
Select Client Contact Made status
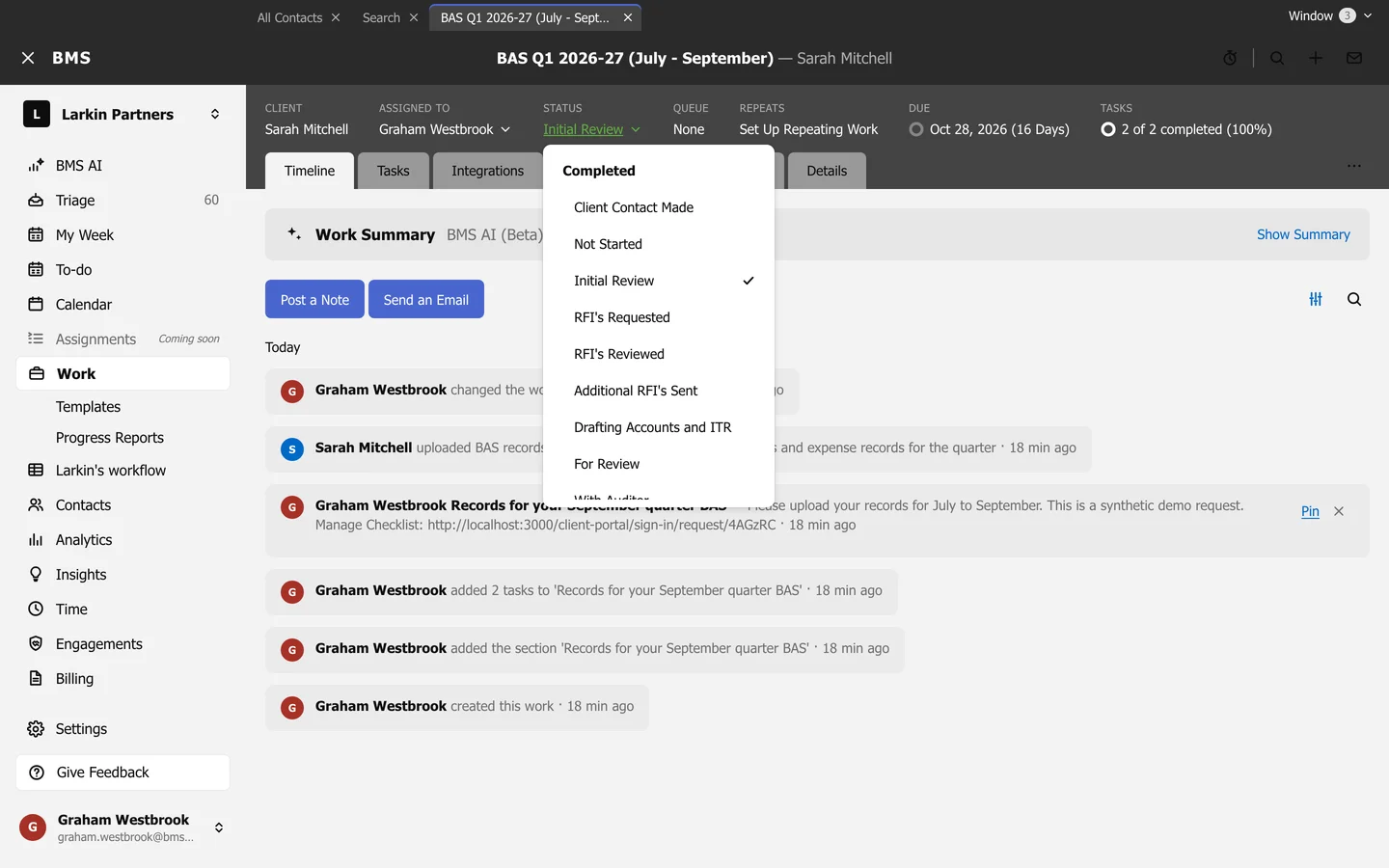pos(659,207)
